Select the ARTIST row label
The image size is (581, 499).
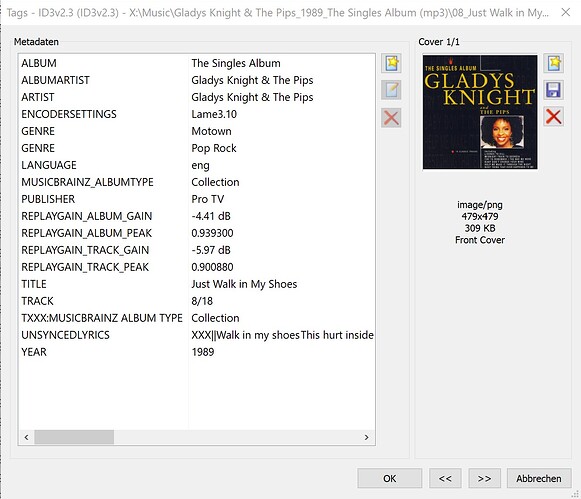click(x=38, y=97)
